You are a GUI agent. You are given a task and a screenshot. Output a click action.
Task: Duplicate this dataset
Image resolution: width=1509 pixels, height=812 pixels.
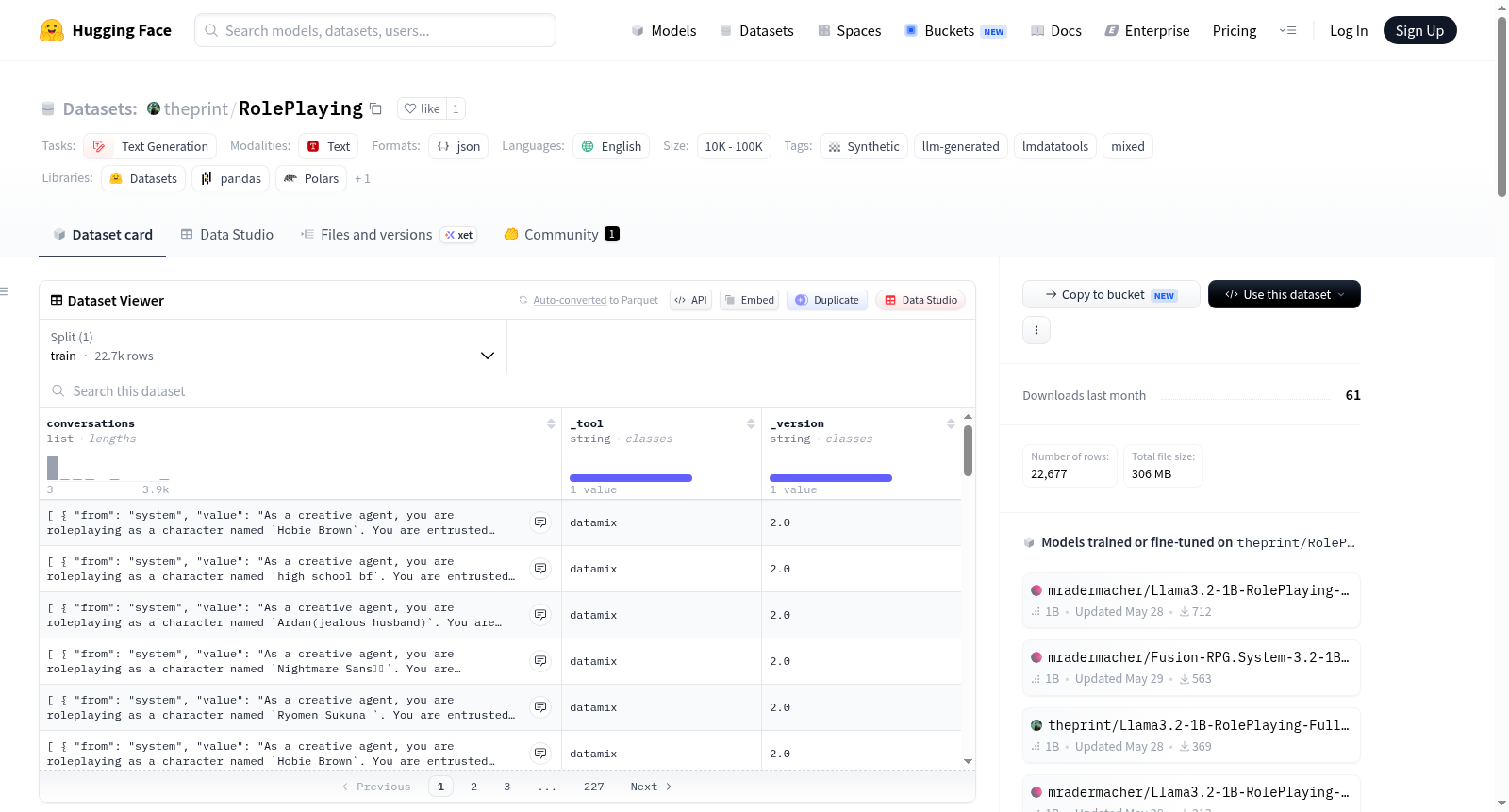tap(827, 300)
